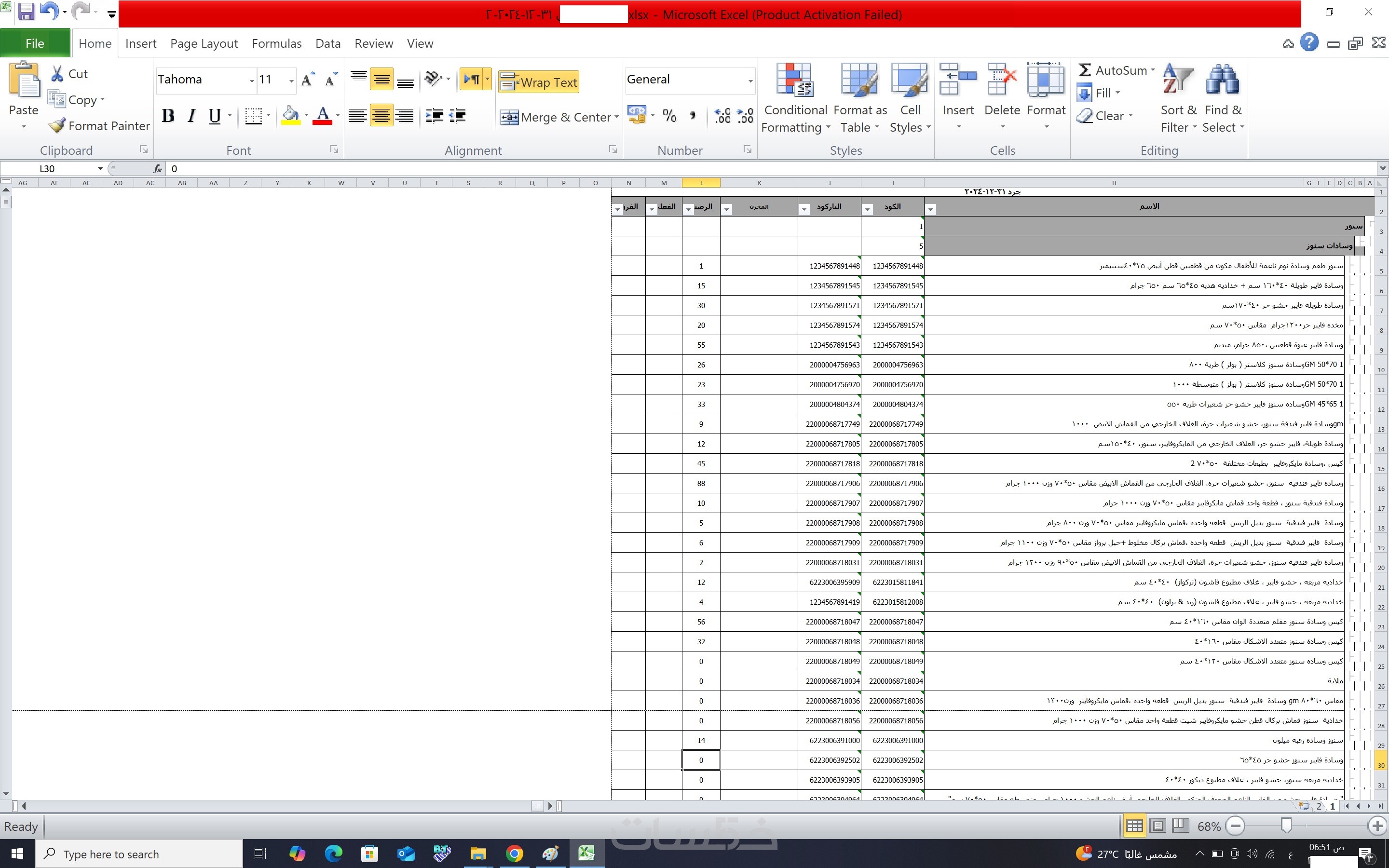The image size is (1389, 868).
Task: Open the Conditional Formatting icon
Action: (794, 81)
